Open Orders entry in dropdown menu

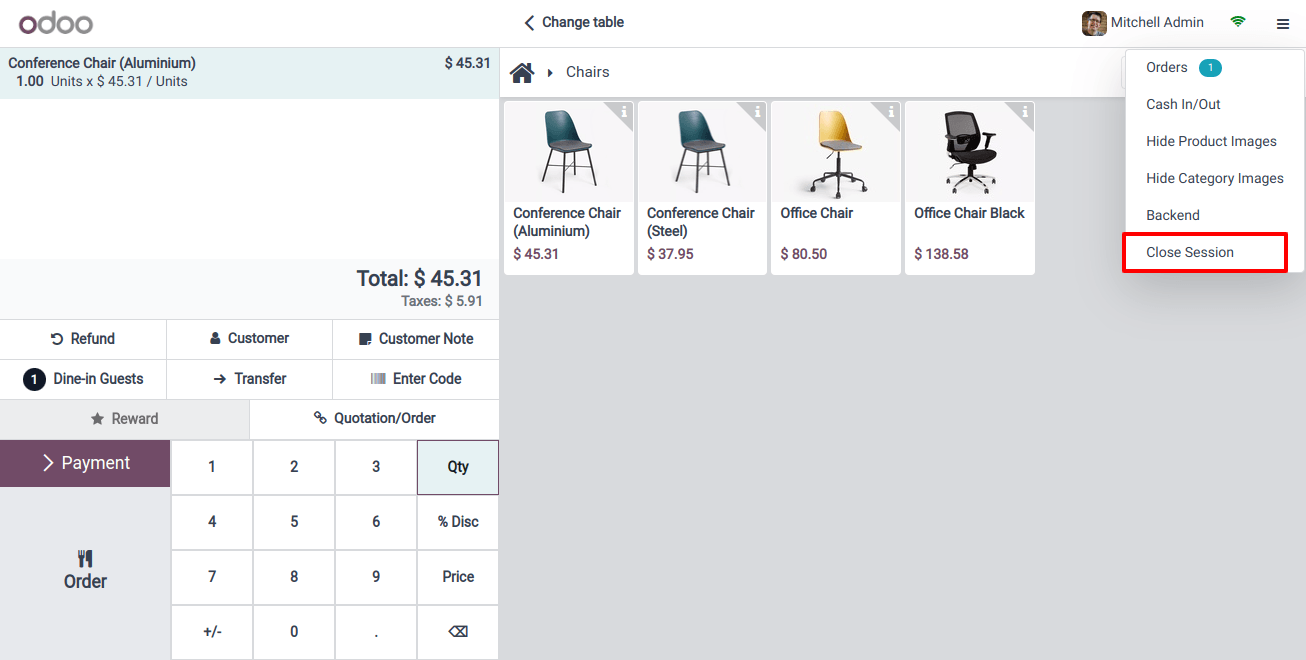tap(1167, 67)
